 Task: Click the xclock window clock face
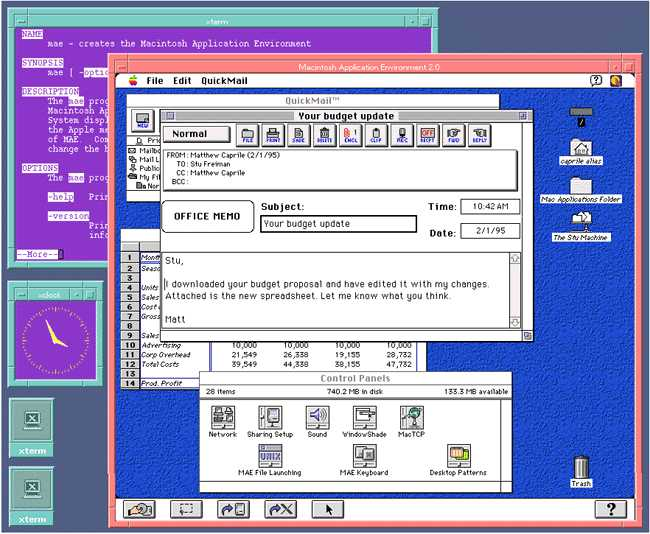56,340
